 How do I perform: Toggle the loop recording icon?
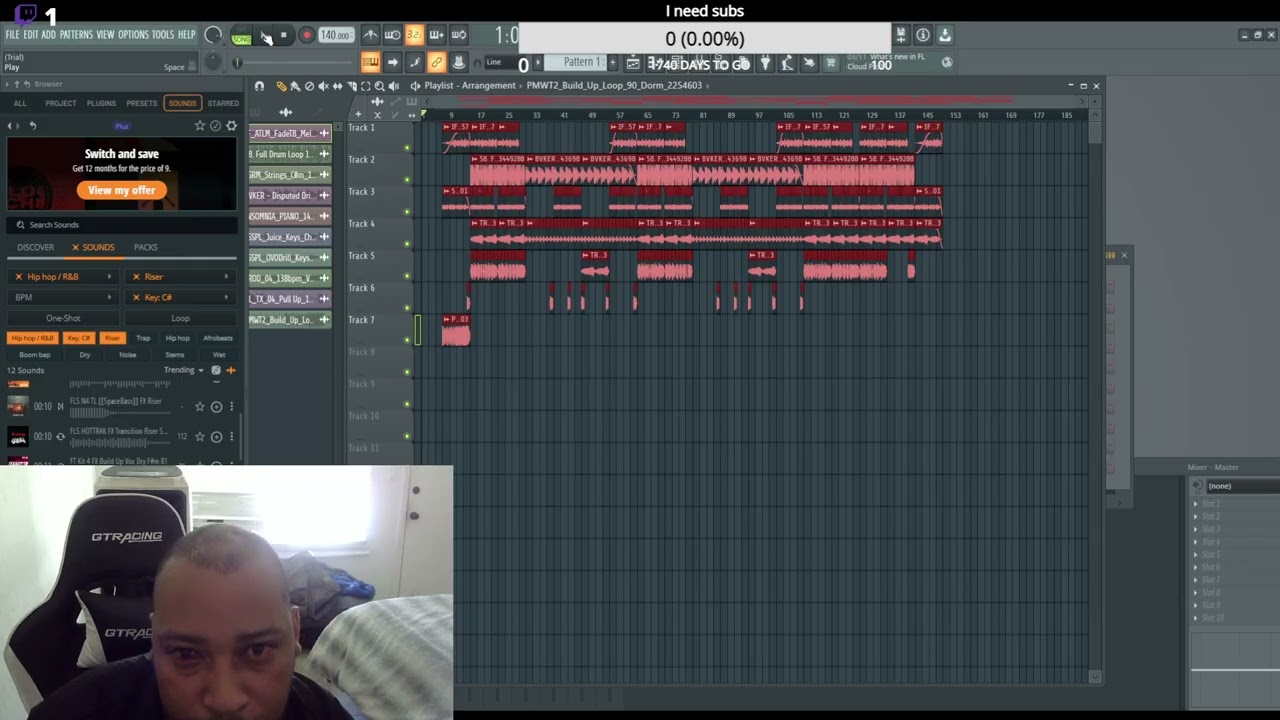[458, 35]
